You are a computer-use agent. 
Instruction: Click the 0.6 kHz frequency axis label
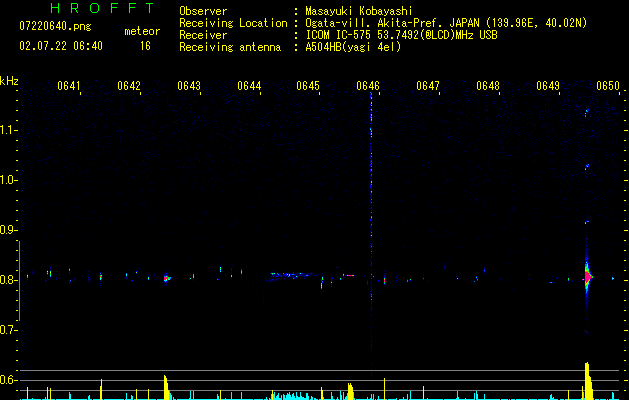(8, 380)
